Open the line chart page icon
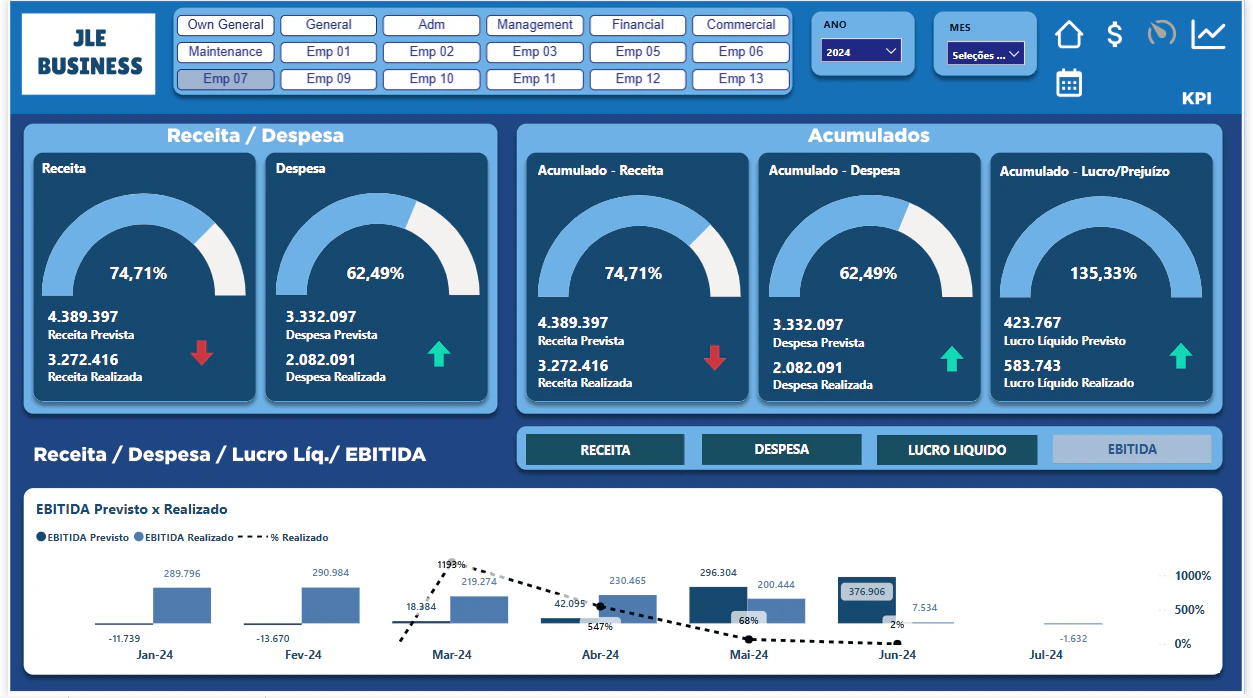Viewport: 1253px width, 698px height. coord(1208,34)
